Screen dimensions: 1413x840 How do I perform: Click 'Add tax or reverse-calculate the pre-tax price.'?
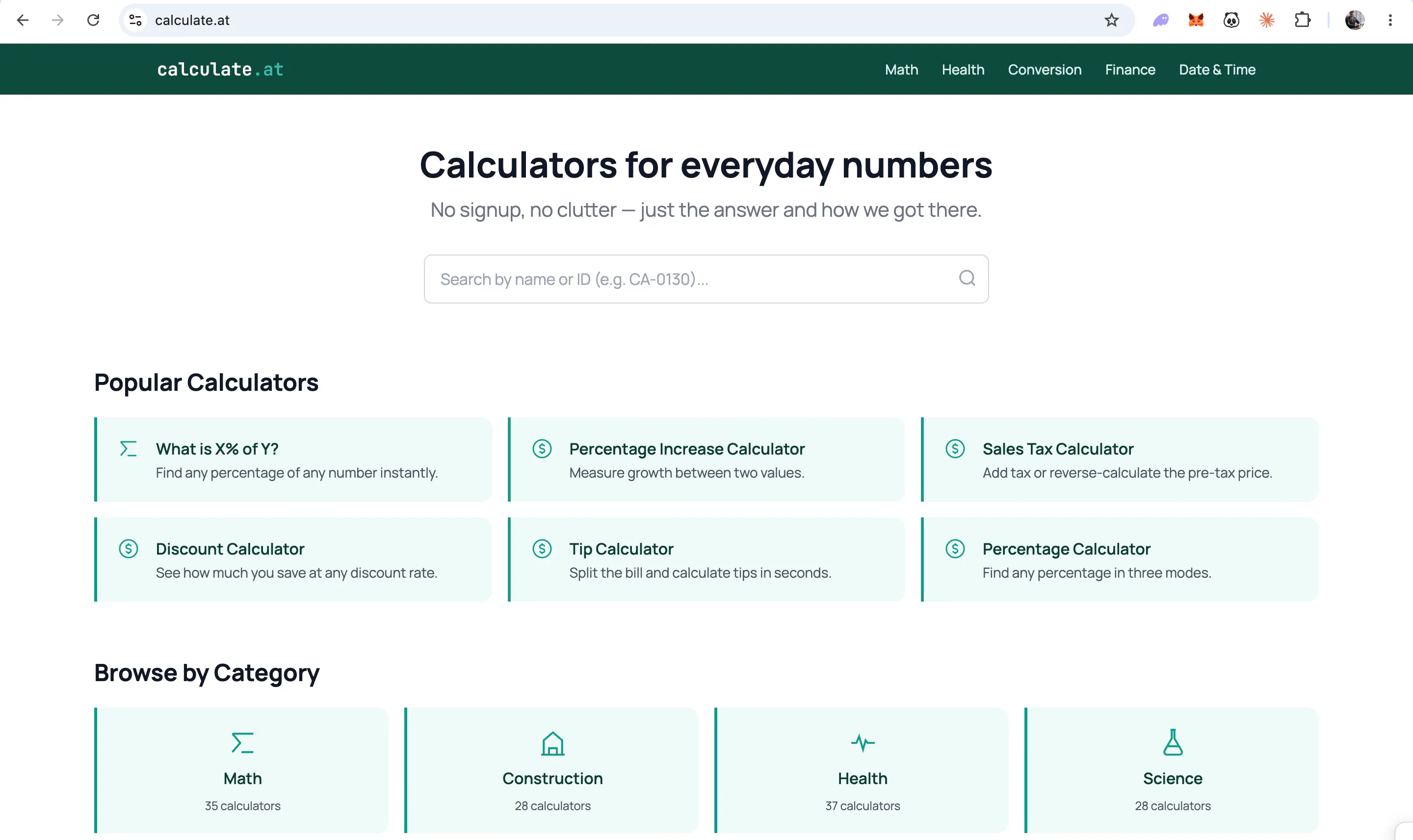1127,473
